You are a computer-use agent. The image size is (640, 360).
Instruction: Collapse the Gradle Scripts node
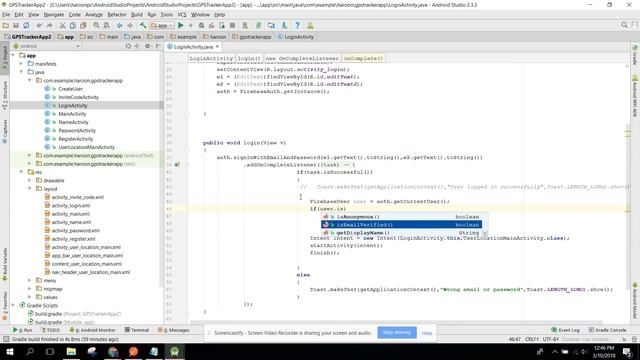pos(13,305)
